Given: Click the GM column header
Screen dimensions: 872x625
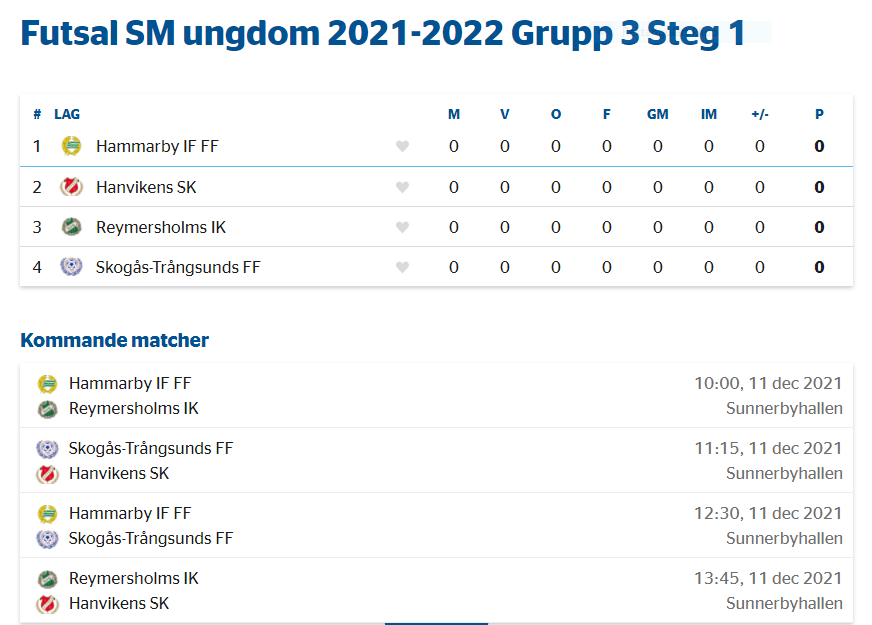Looking at the screenshot, I should pos(657,115).
